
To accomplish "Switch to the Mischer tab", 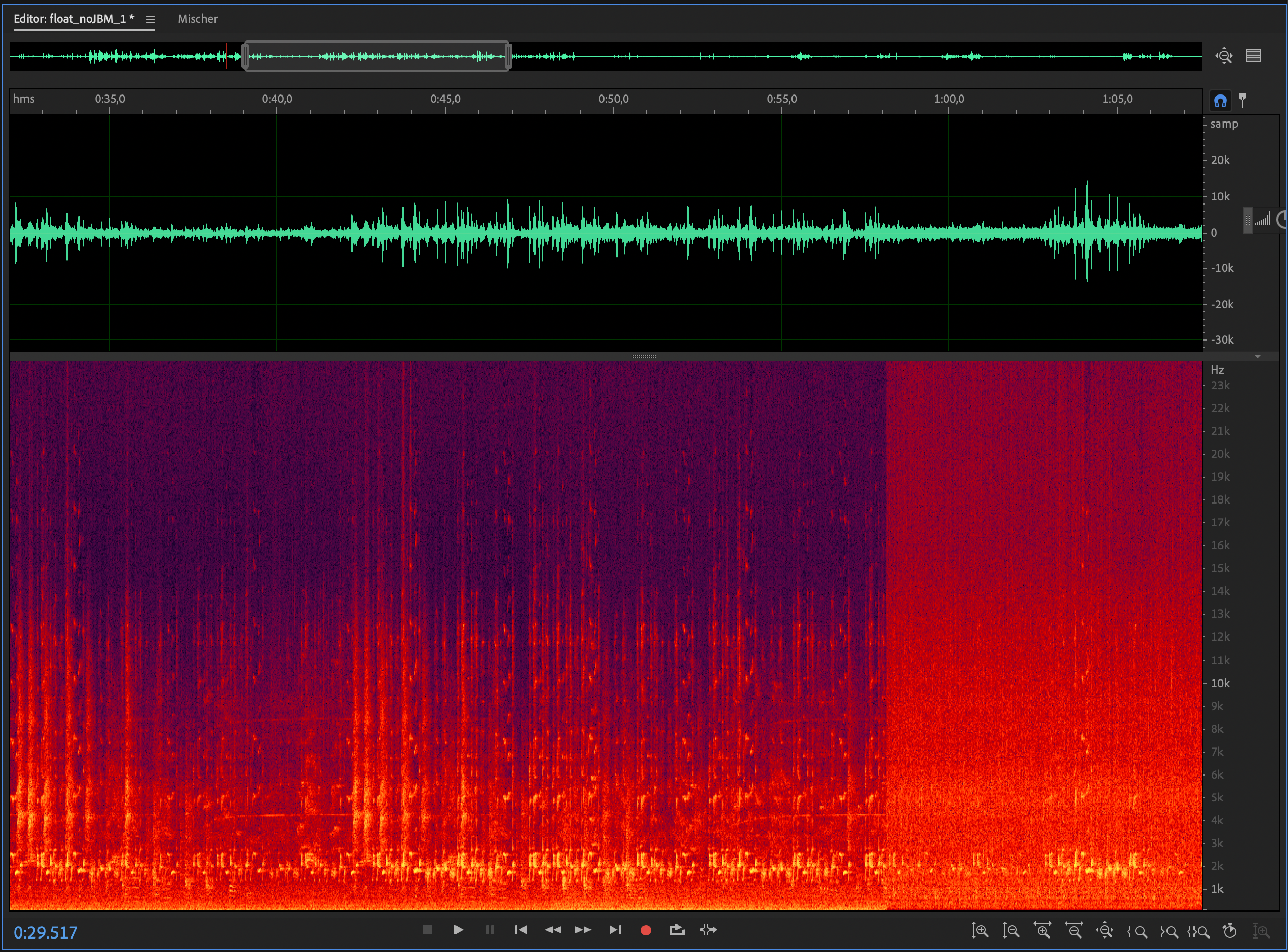I will 197,19.
